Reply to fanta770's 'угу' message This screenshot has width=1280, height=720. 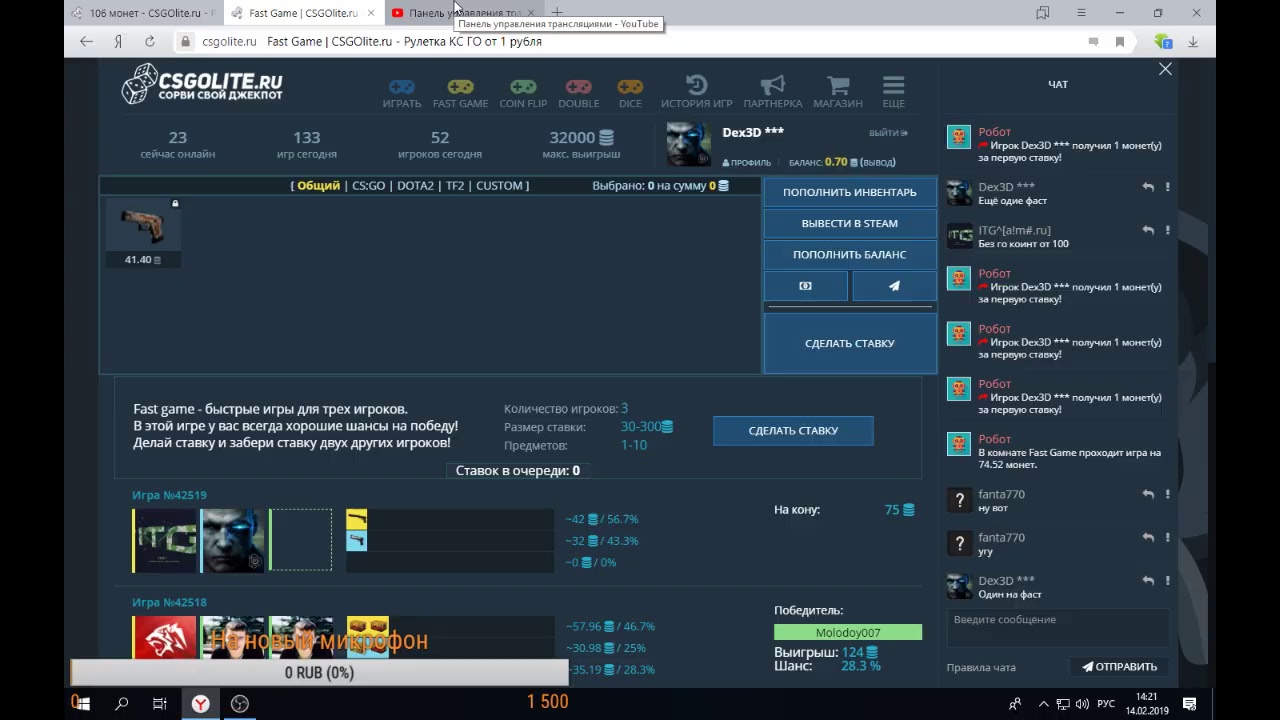point(1148,537)
